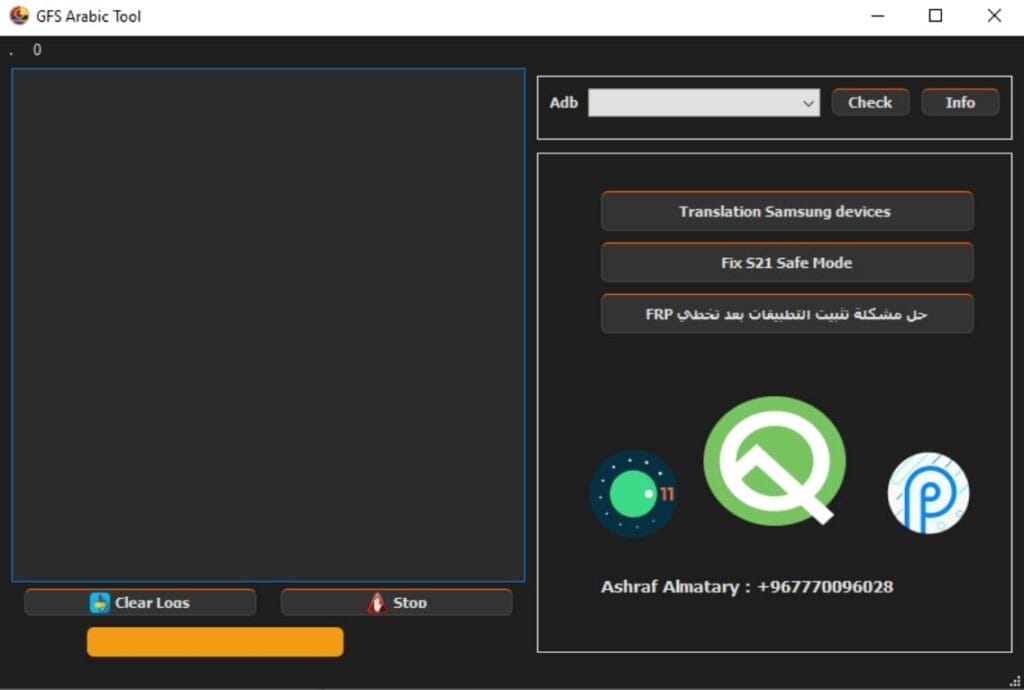Minimize the GFS Arabic Tool window
This screenshot has height=690, width=1024.
(x=878, y=16)
